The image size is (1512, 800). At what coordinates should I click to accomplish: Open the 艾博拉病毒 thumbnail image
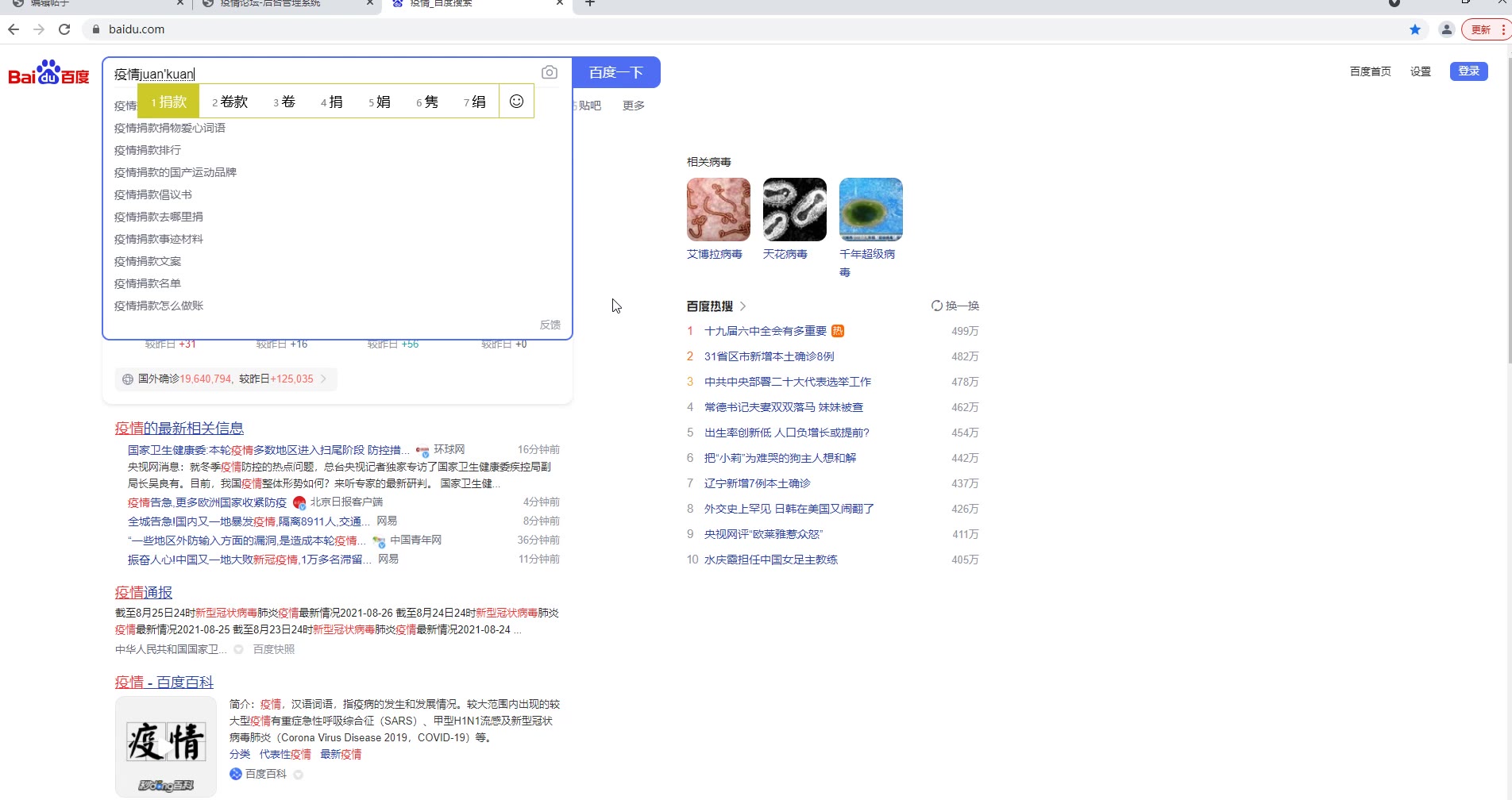click(x=719, y=210)
